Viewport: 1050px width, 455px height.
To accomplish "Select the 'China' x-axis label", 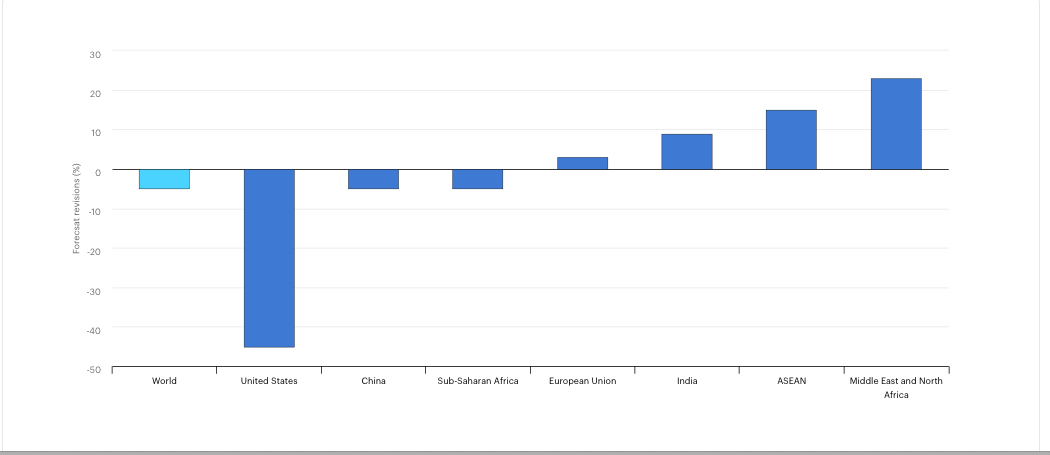I will point(373,381).
